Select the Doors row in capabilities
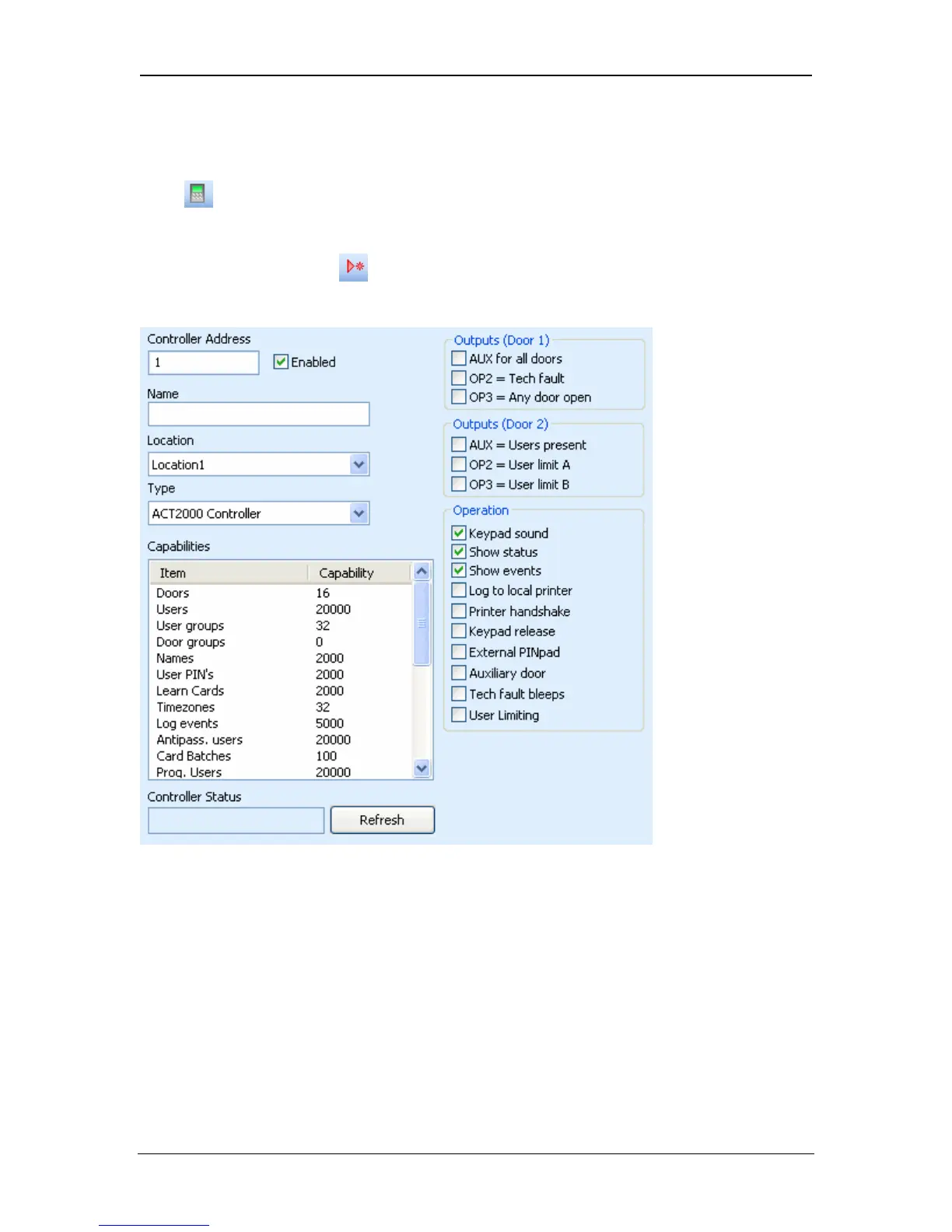The image size is (952, 1232). 280,593
